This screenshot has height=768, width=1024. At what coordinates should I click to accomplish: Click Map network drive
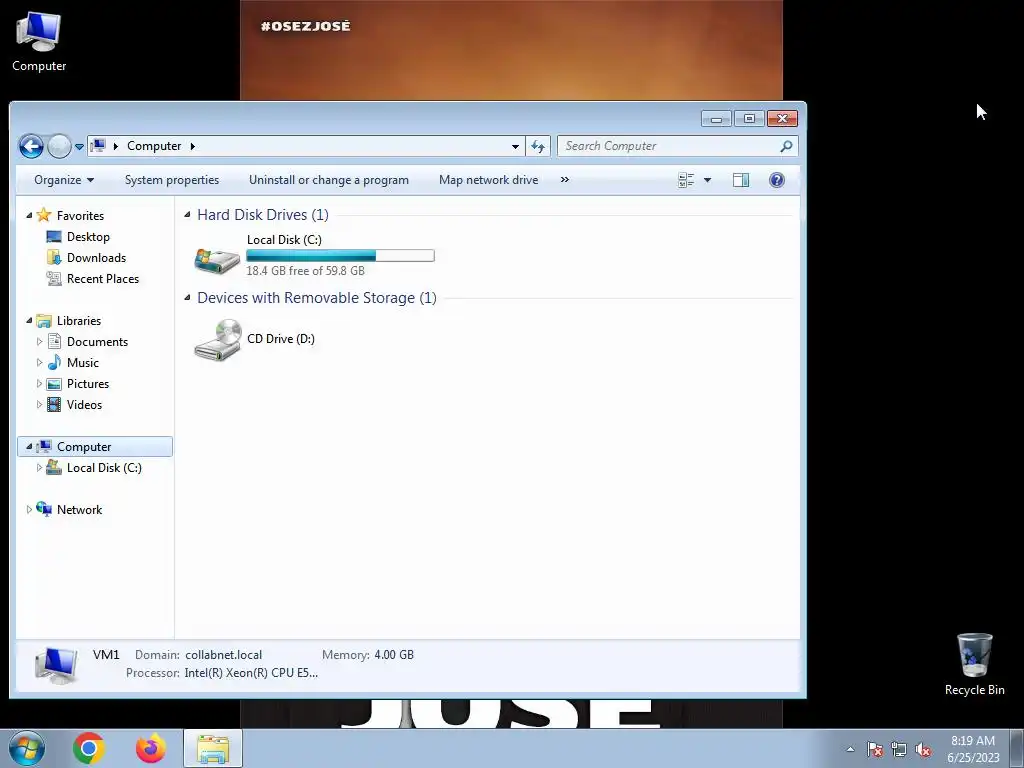488,180
